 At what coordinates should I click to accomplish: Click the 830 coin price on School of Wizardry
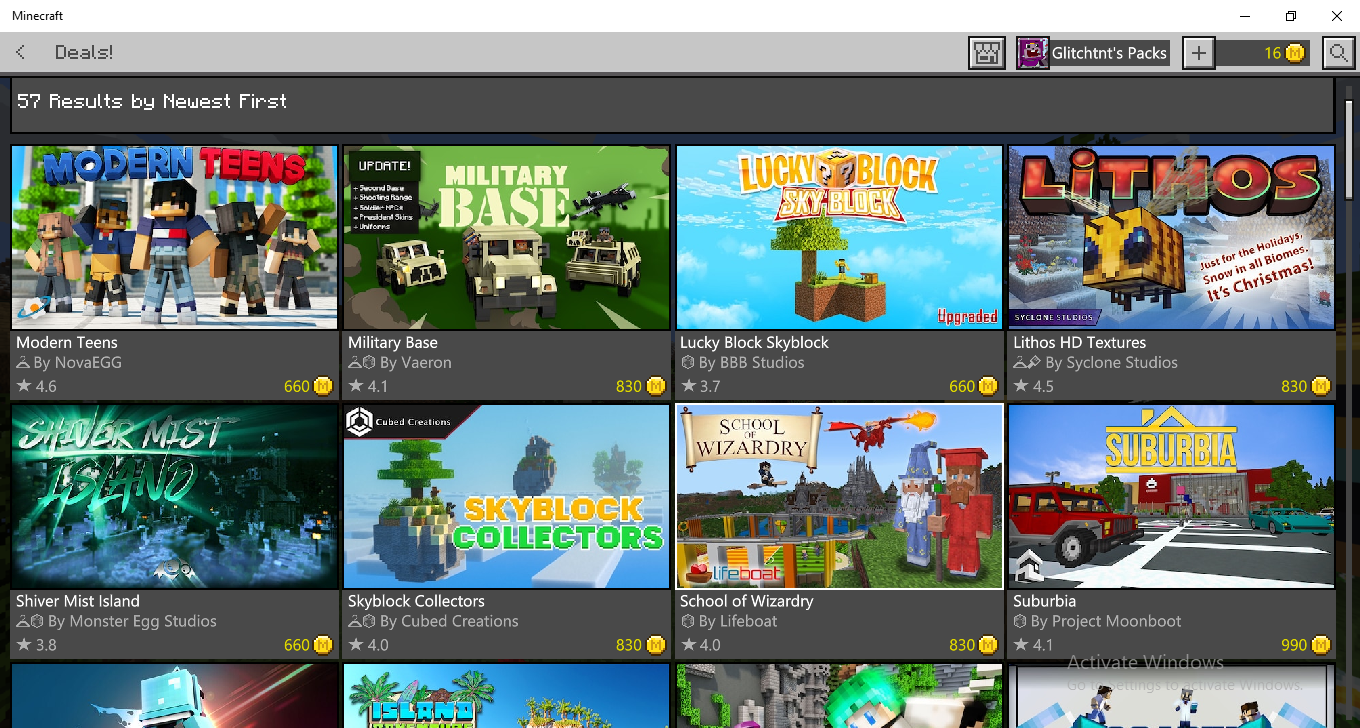(x=972, y=645)
